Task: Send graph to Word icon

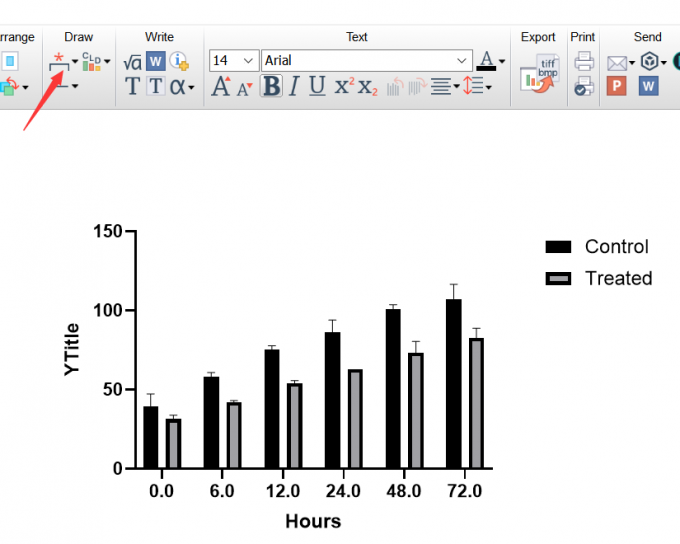Action: (648, 86)
